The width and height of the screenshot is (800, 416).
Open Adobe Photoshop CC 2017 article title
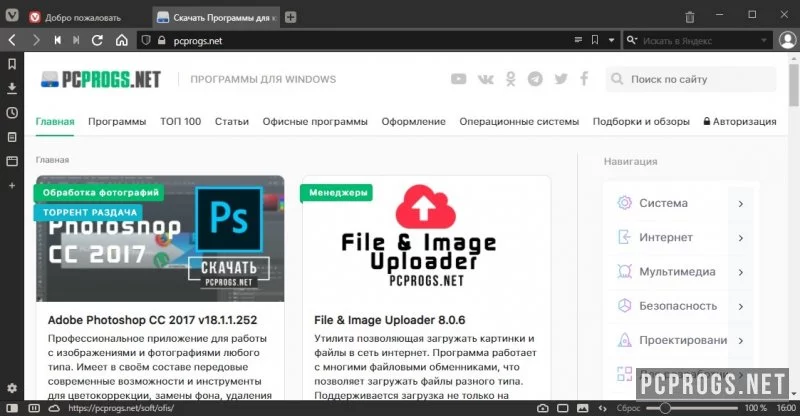pyautogui.click(x=152, y=320)
